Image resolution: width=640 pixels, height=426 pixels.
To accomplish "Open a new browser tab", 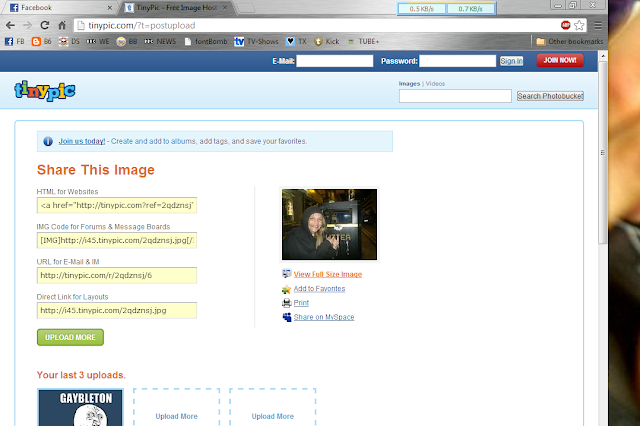I will click(246, 7).
